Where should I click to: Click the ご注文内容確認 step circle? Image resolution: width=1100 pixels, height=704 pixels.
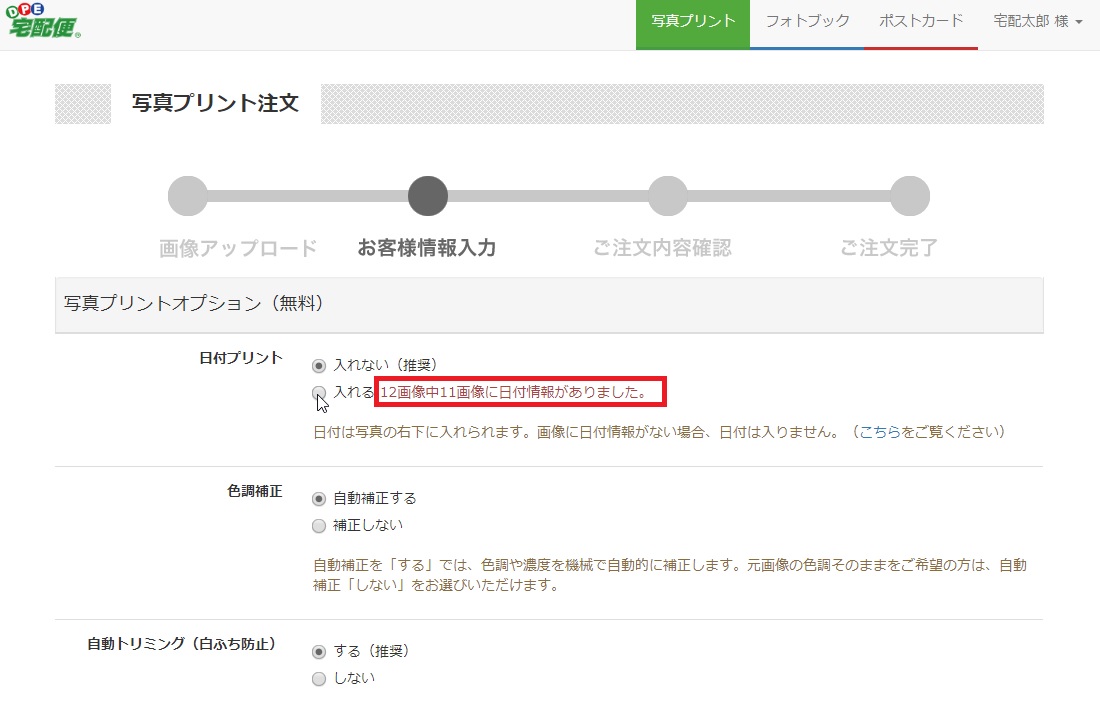(668, 196)
